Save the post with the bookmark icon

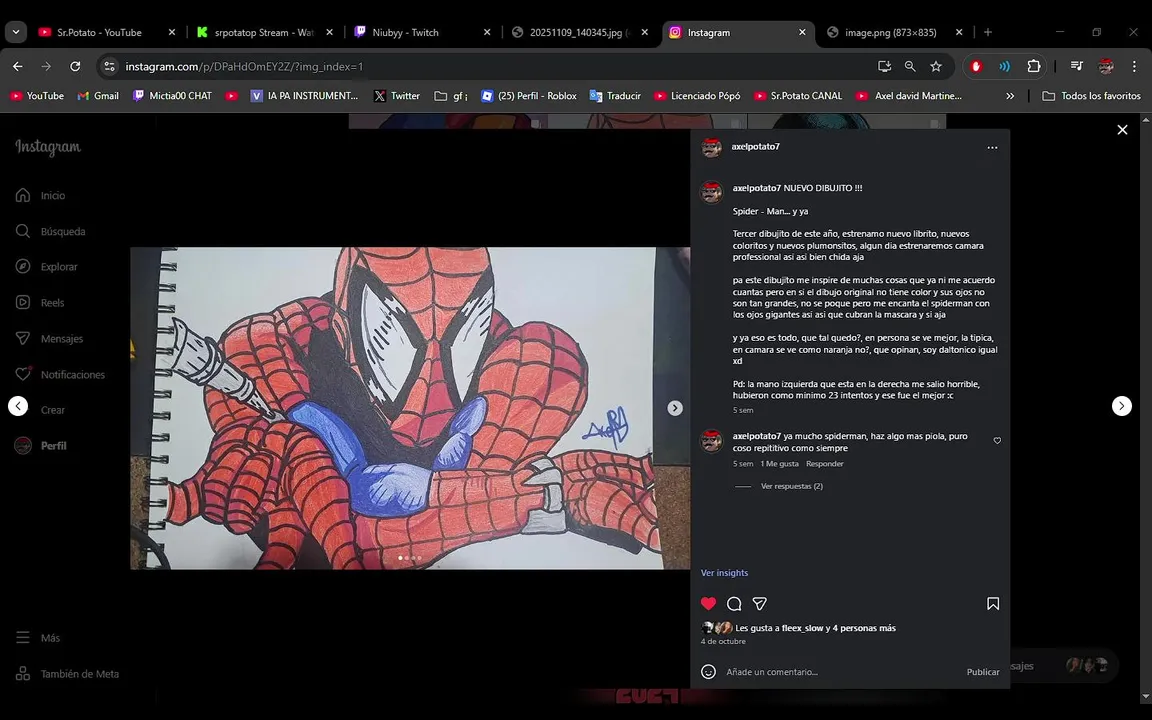pos(993,604)
